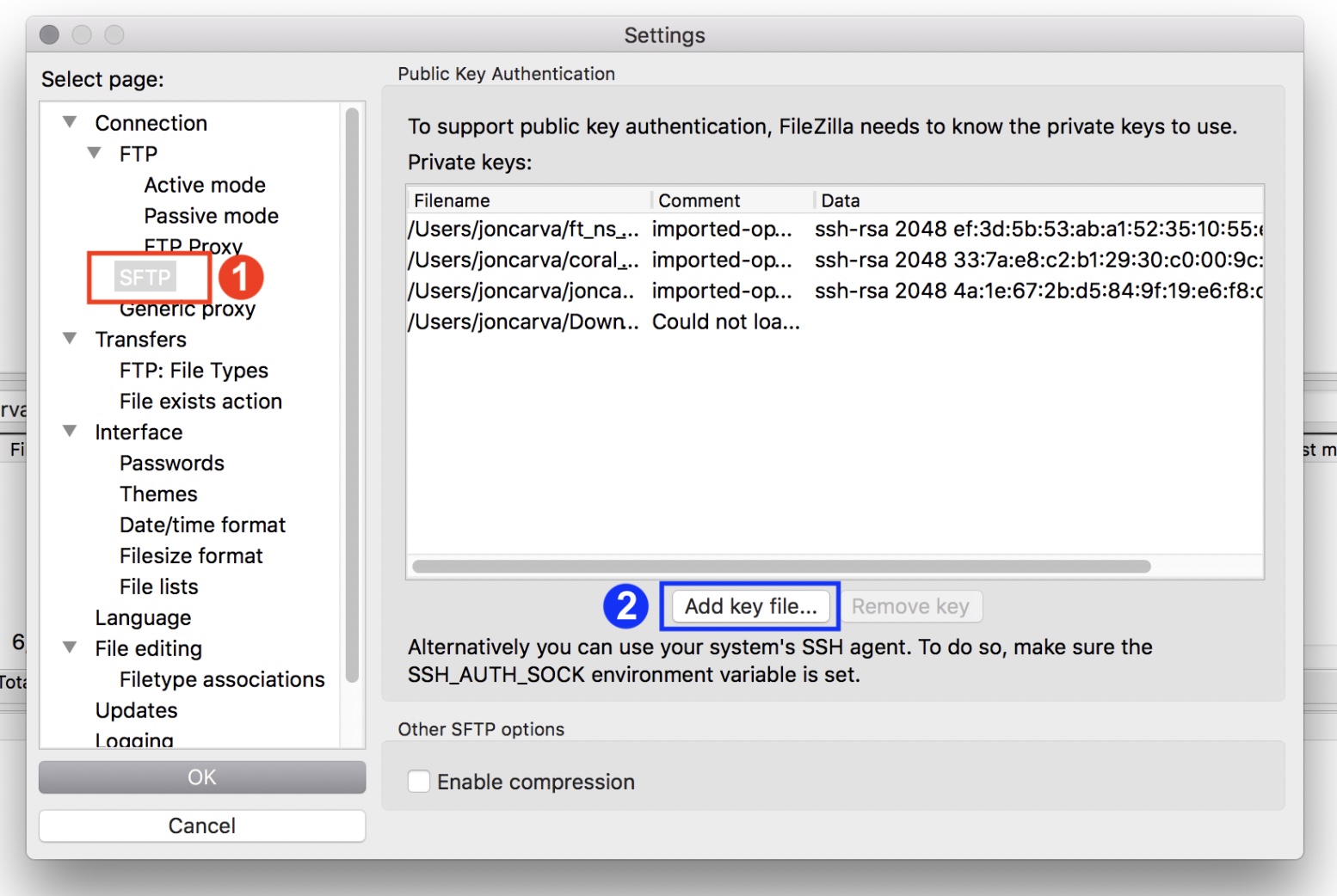Select the SFTP settings page
1337x896 pixels.
[x=145, y=277]
